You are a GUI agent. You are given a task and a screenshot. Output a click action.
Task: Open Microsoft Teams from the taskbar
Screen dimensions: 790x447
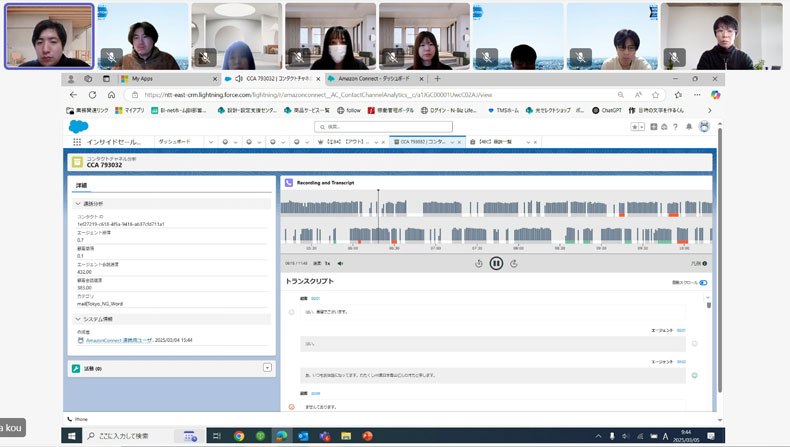pyautogui.click(x=324, y=436)
